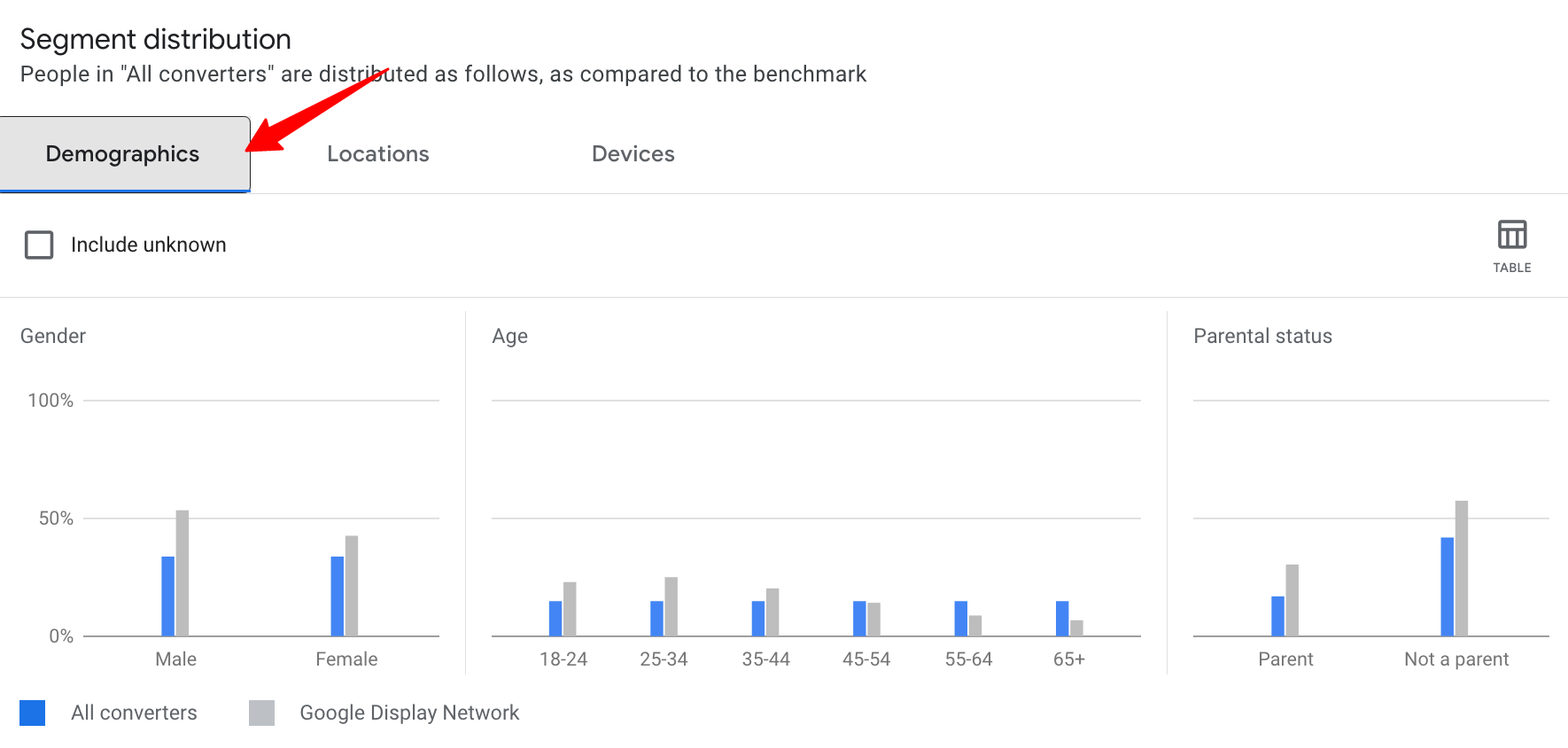Open the Demographics tab
The width and height of the screenshot is (1568, 748).
point(125,154)
